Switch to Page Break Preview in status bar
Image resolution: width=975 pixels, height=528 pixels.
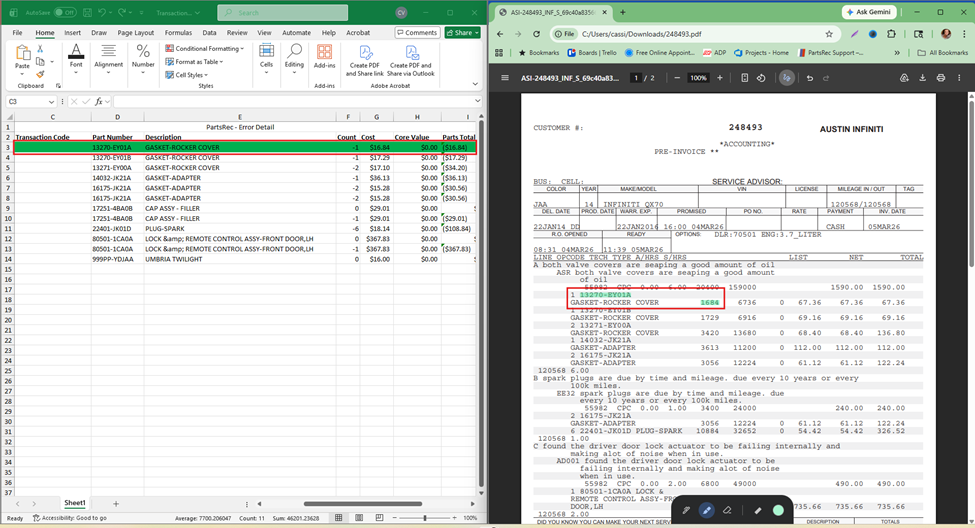pos(379,517)
